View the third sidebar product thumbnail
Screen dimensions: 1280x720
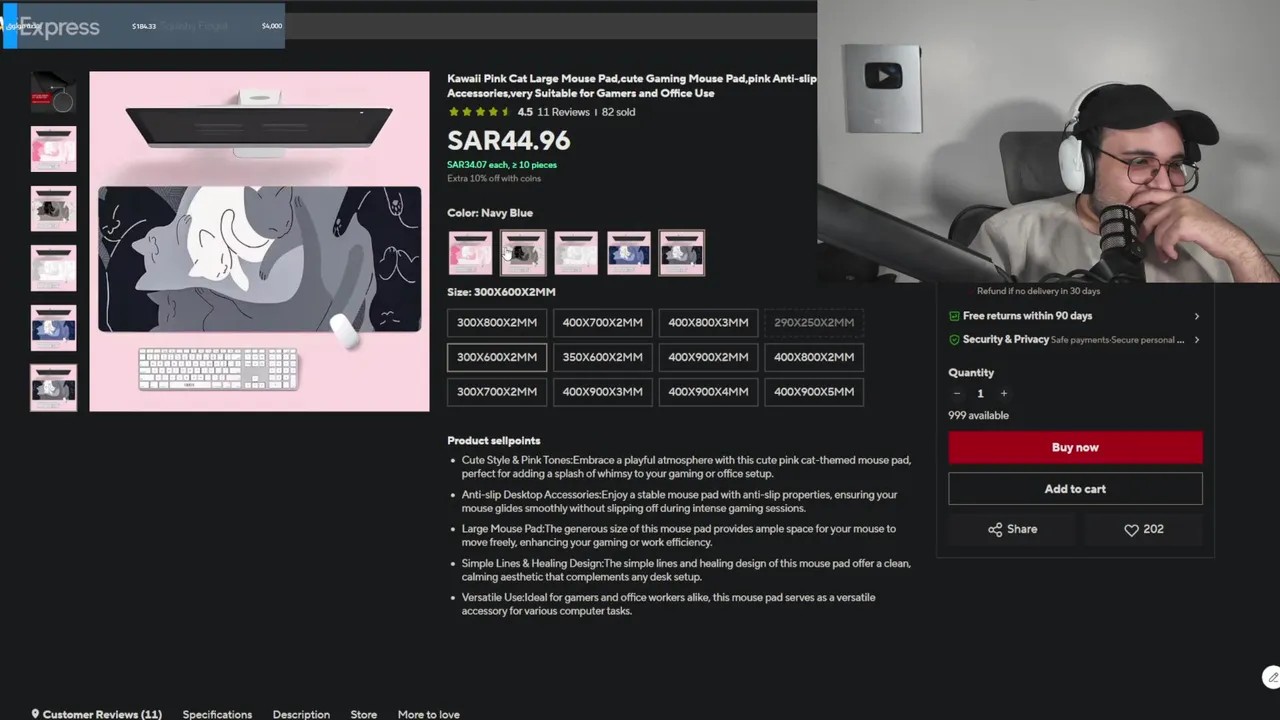(53, 209)
